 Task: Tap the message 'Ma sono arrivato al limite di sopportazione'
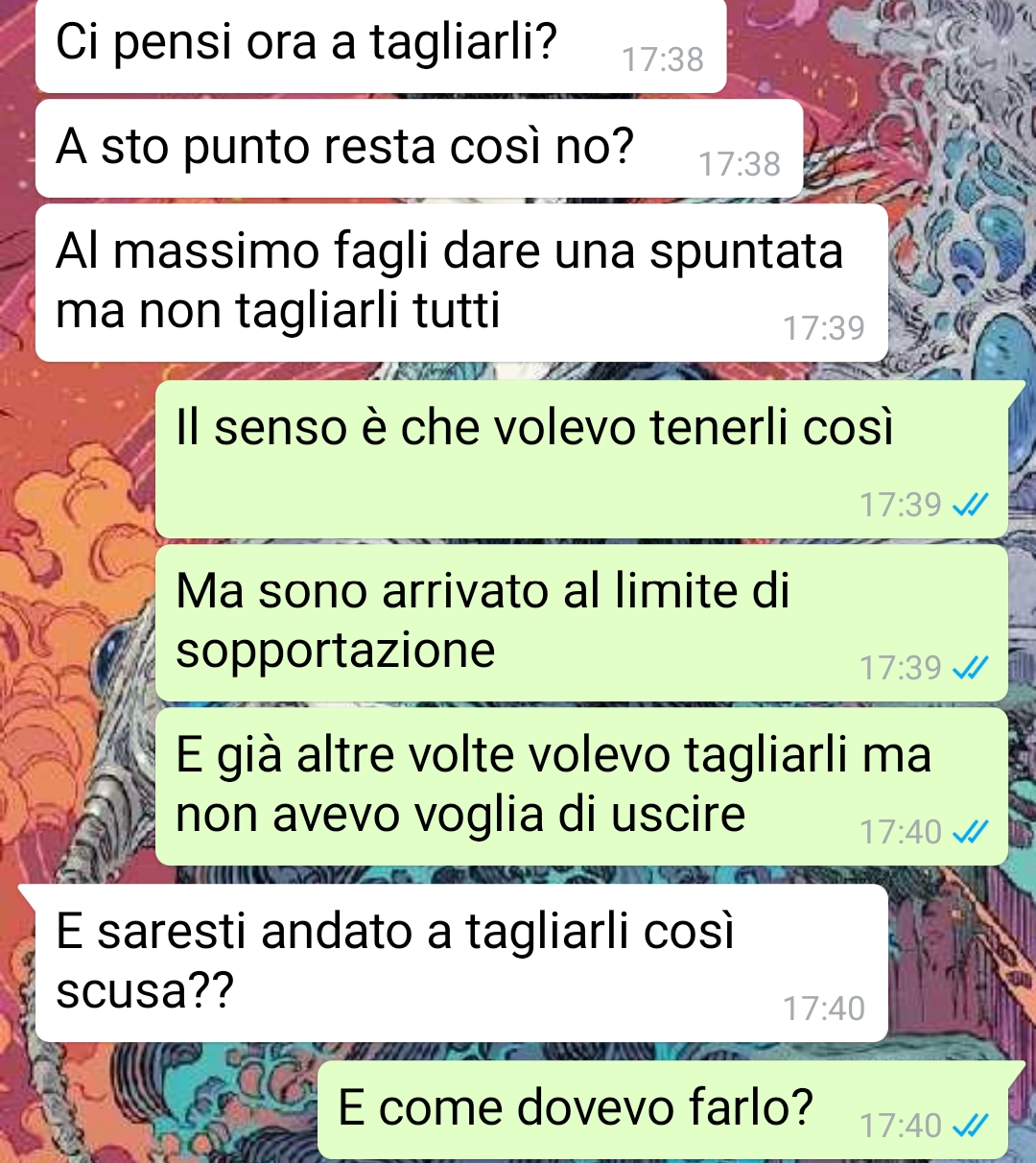coord(581,623)
